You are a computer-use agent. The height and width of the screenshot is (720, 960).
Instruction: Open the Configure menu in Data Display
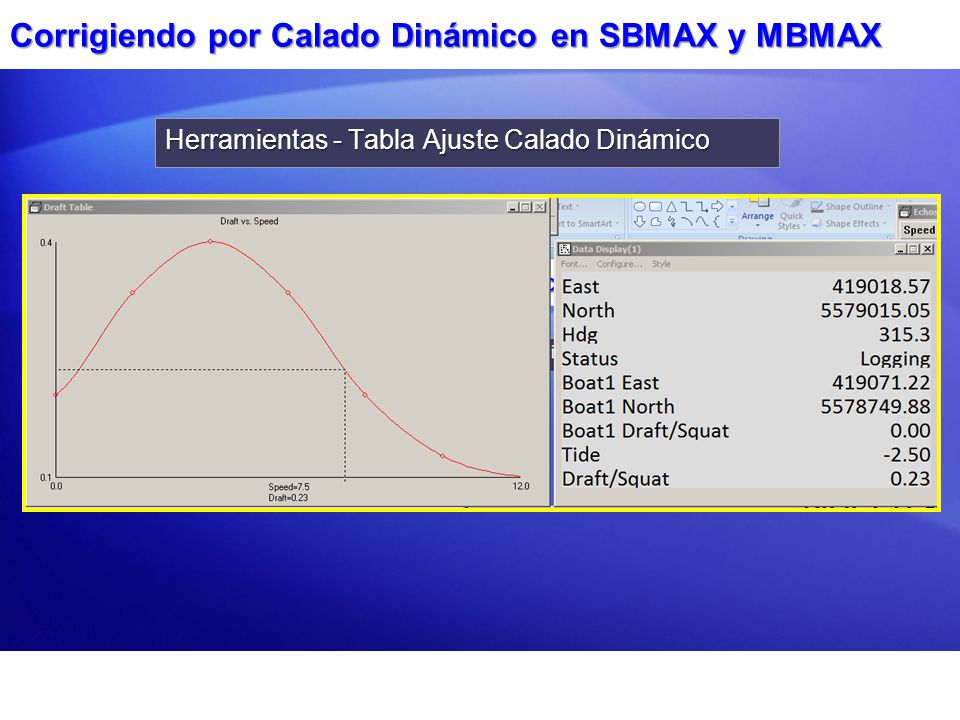(619, 264)
